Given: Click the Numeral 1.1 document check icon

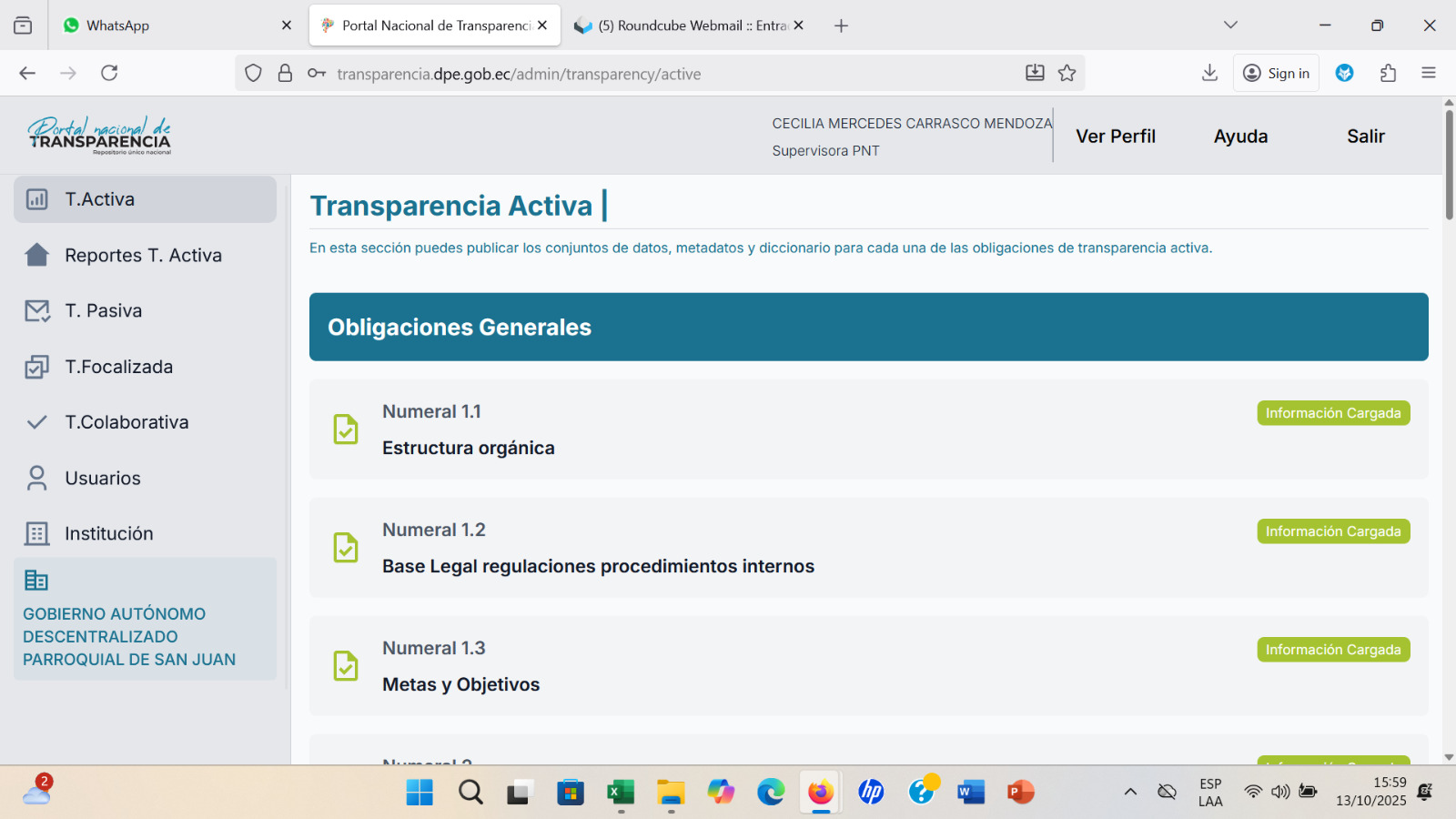Looking at the screenshot, I should coord(346,430).
